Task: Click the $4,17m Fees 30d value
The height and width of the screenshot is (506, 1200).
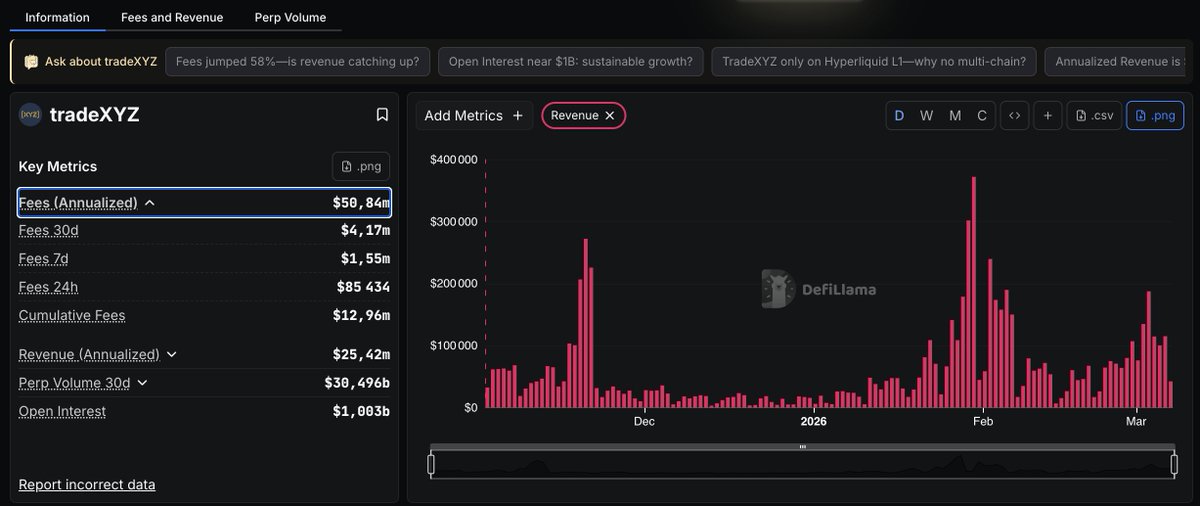Action: 365,231
